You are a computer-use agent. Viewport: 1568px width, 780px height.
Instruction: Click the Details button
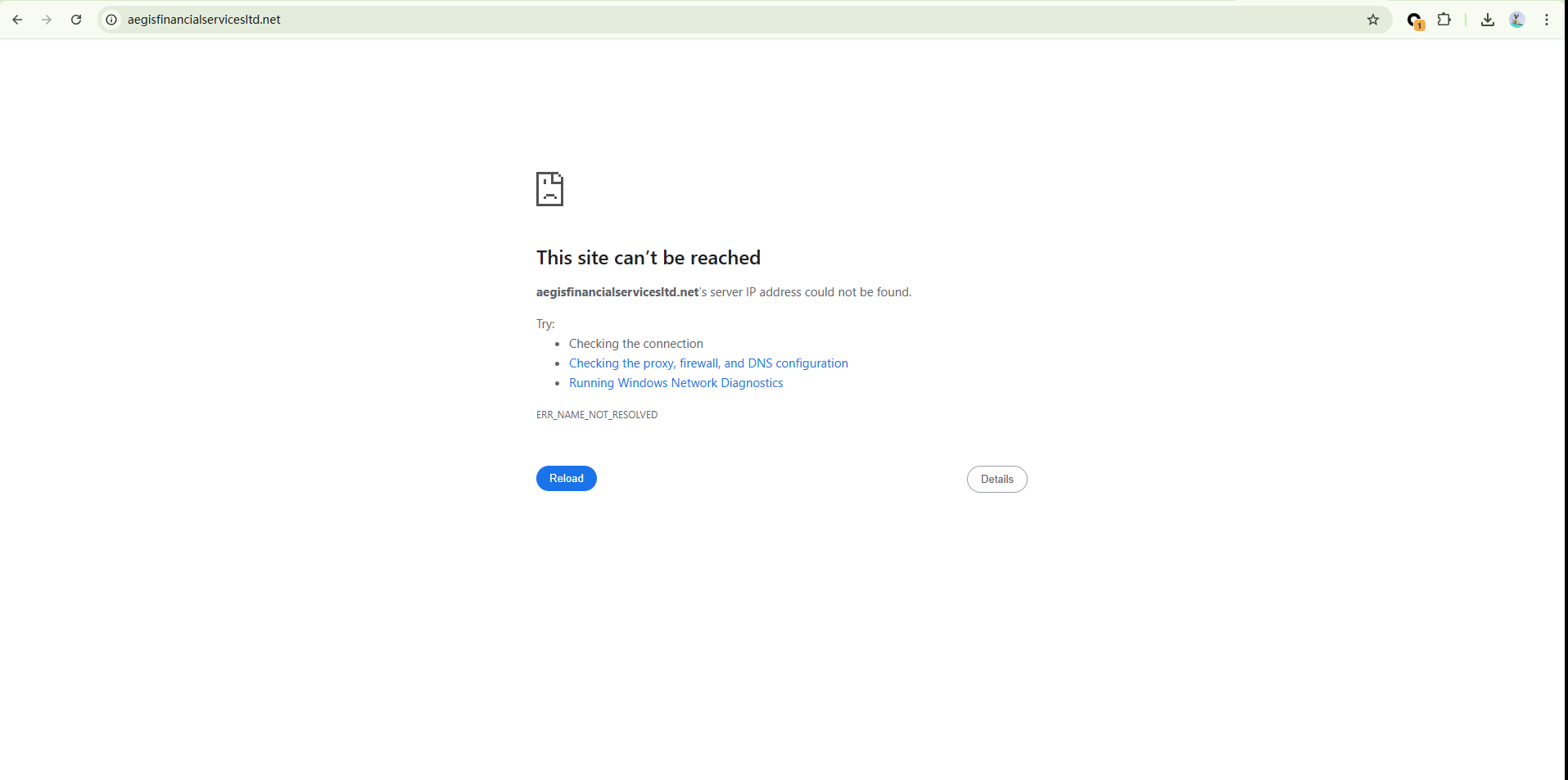(996, 479)
